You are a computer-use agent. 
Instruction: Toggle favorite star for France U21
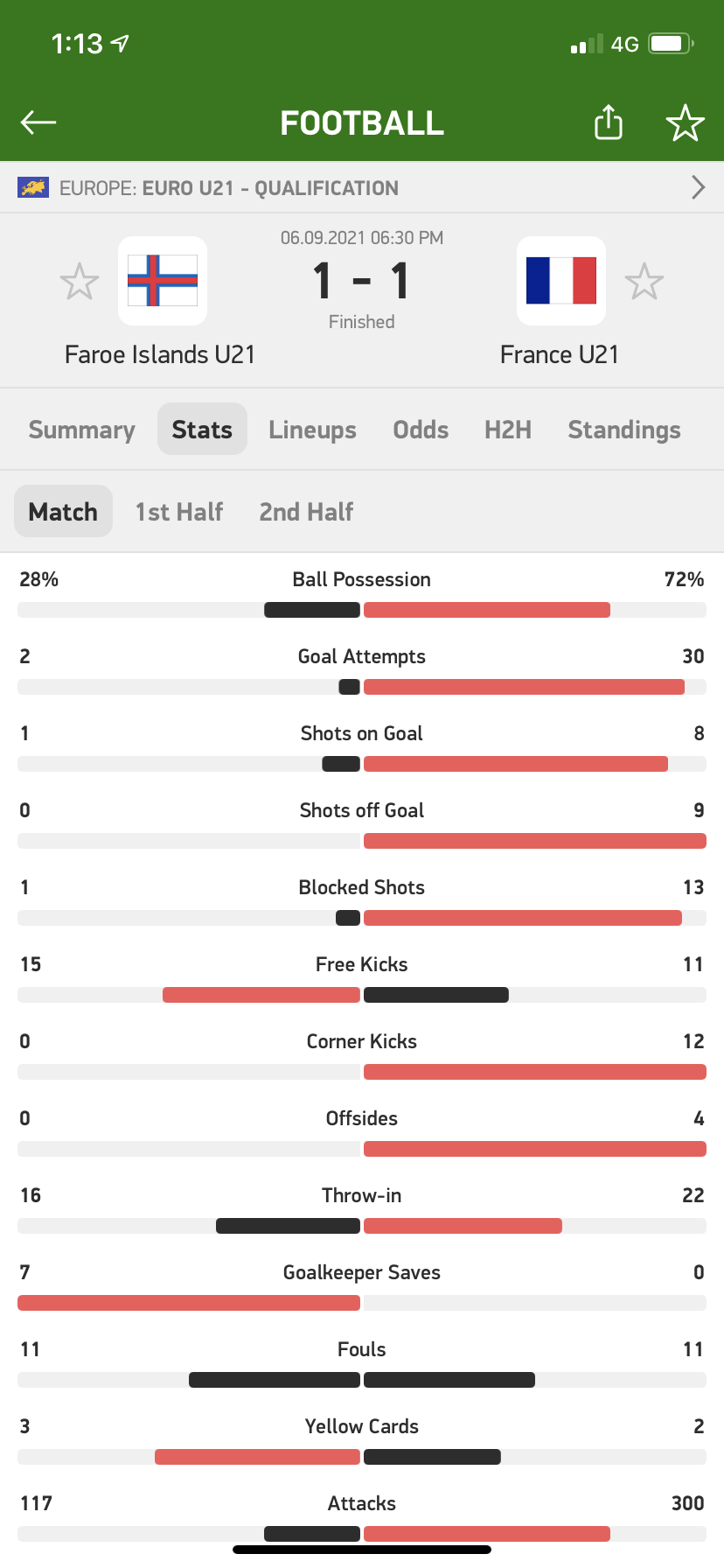[644, 282]
